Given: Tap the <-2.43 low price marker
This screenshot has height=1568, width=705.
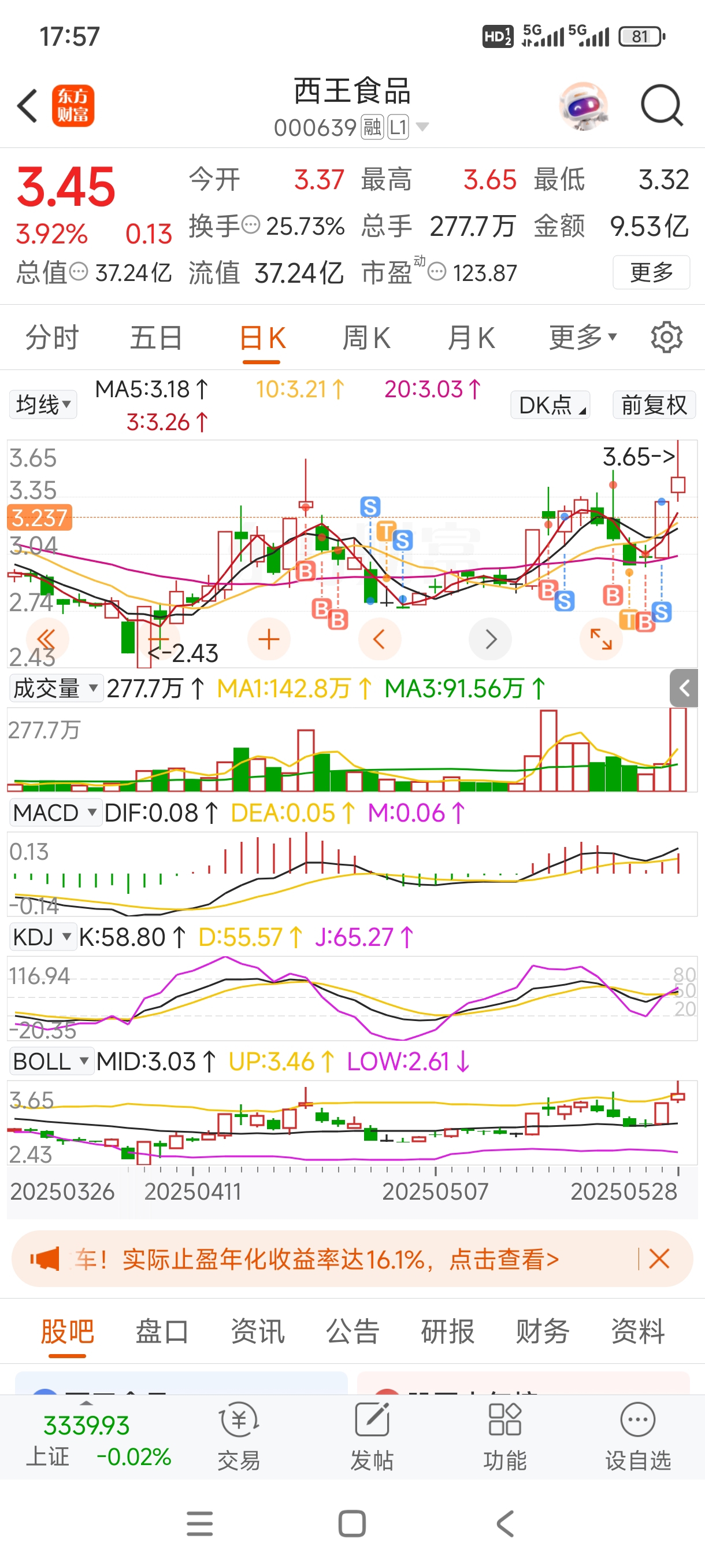Looking at the screenshot, I should tap(183, 653).
